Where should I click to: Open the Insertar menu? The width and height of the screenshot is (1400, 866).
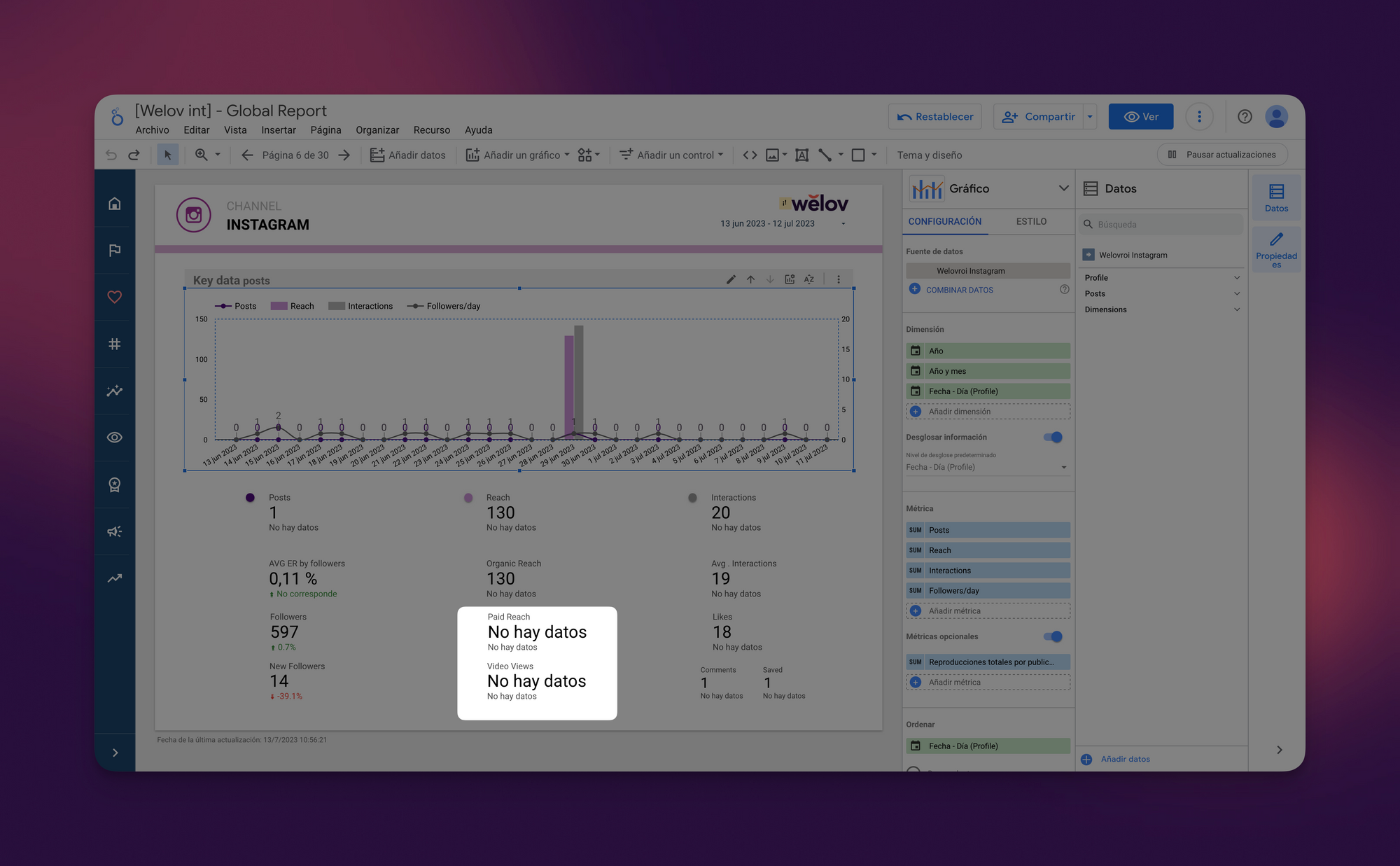279,130
